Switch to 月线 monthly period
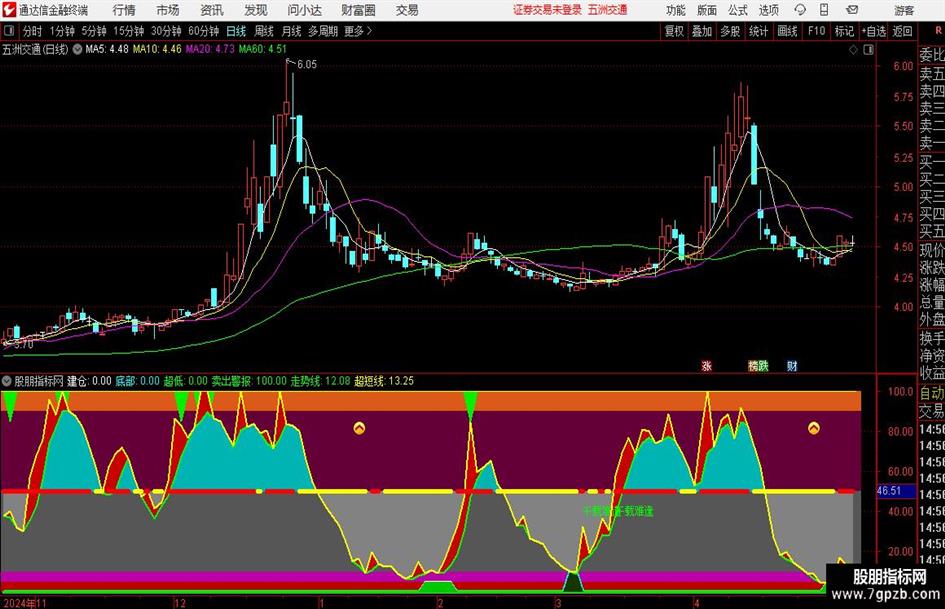 tap(292, 31)
